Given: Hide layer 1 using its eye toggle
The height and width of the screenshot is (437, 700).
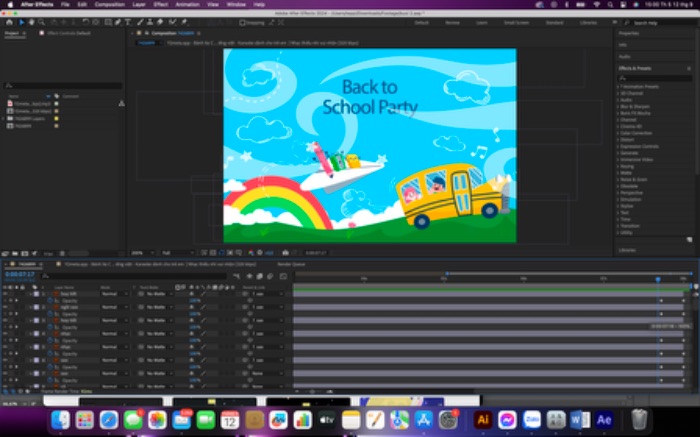Looking at the screenshot, I should click(x=5, y=294).
